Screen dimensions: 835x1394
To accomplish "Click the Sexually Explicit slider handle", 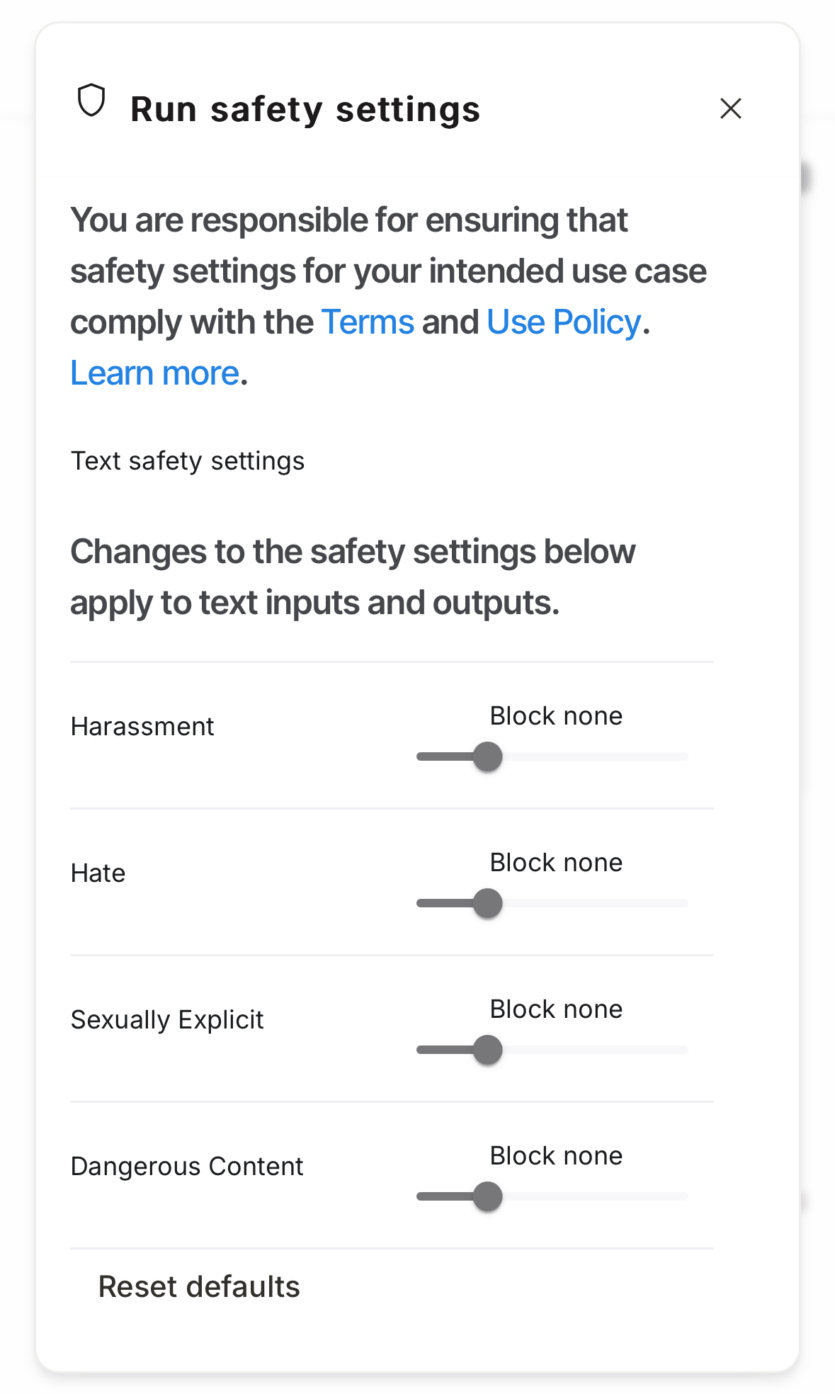I will pyautogui.click(x=487, y=1050).
